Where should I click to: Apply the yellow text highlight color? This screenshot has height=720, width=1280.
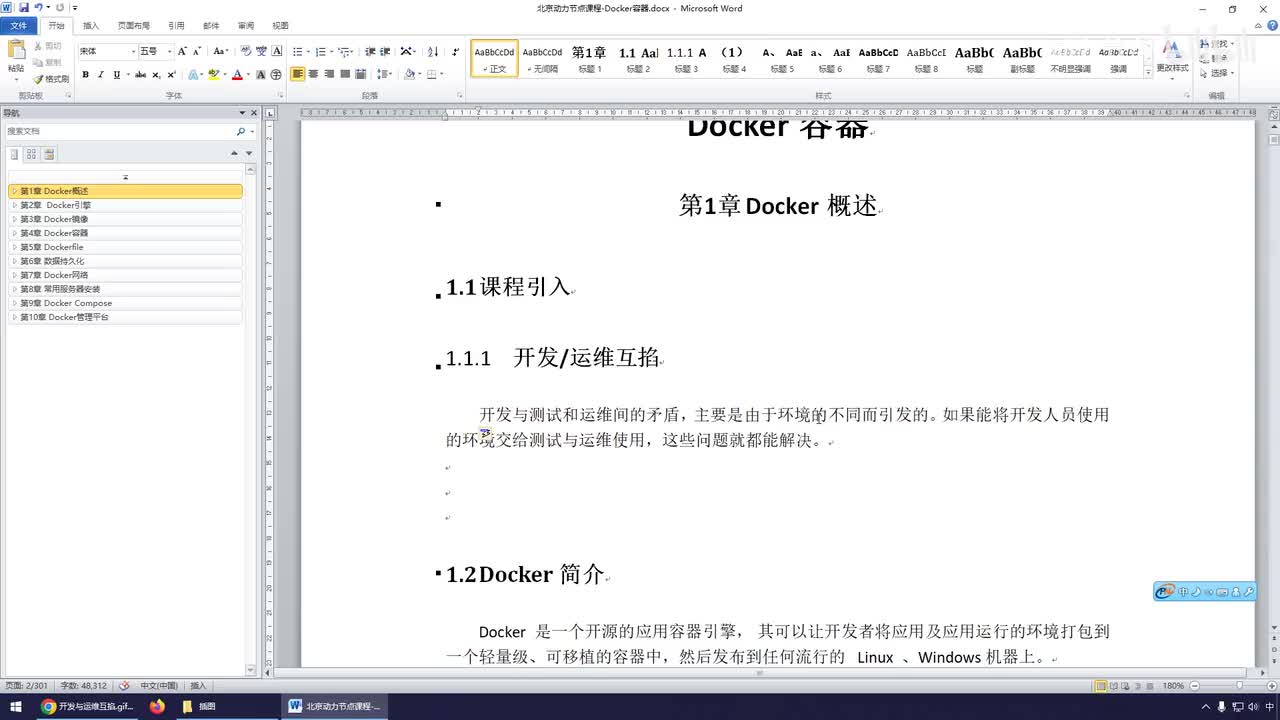tap(213, 74)
